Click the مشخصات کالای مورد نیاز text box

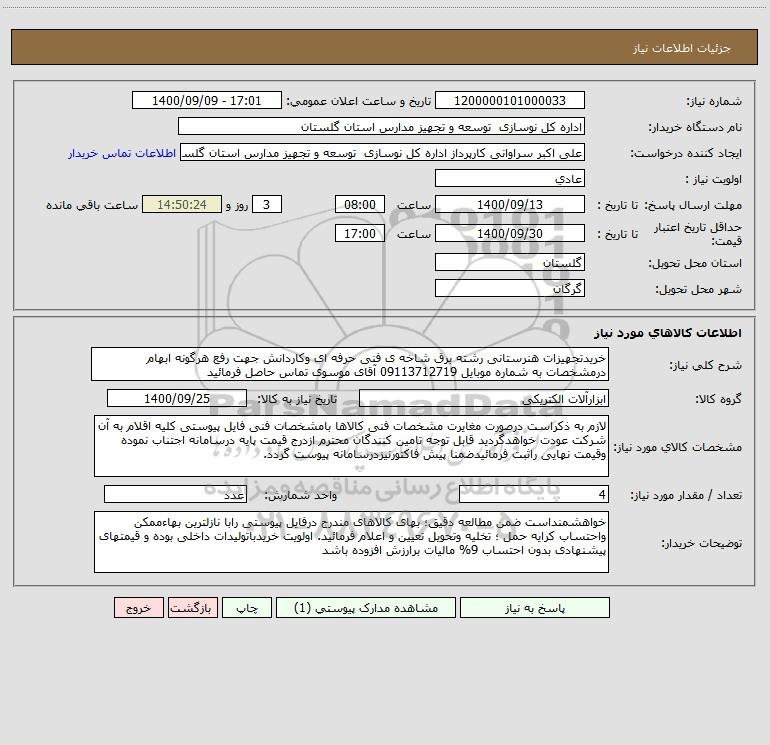pos(351,446)
